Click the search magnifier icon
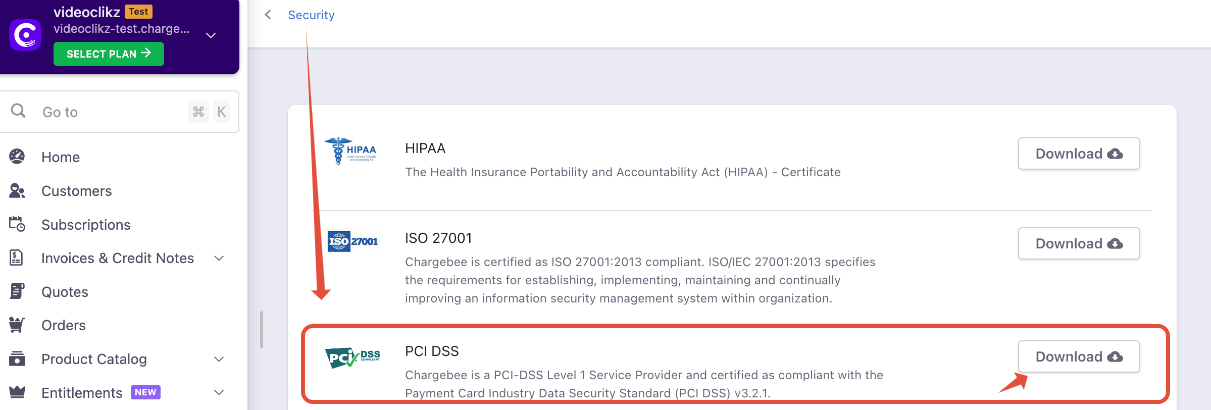This screenshot has width=1211, height=410. point(18,111)
